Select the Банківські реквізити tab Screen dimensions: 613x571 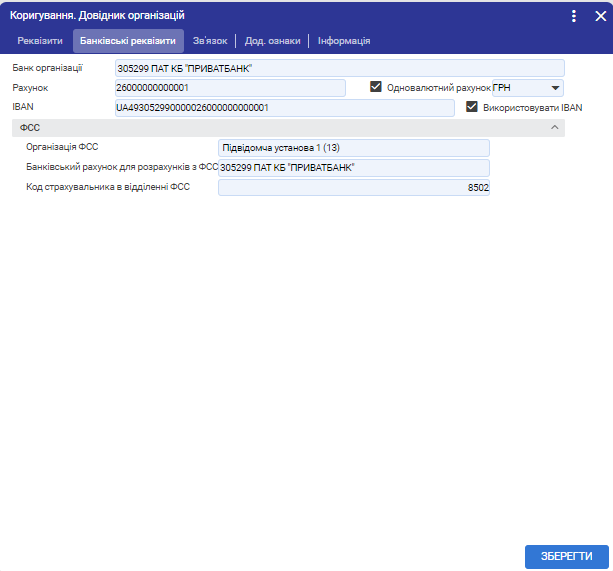click(128, 41)
